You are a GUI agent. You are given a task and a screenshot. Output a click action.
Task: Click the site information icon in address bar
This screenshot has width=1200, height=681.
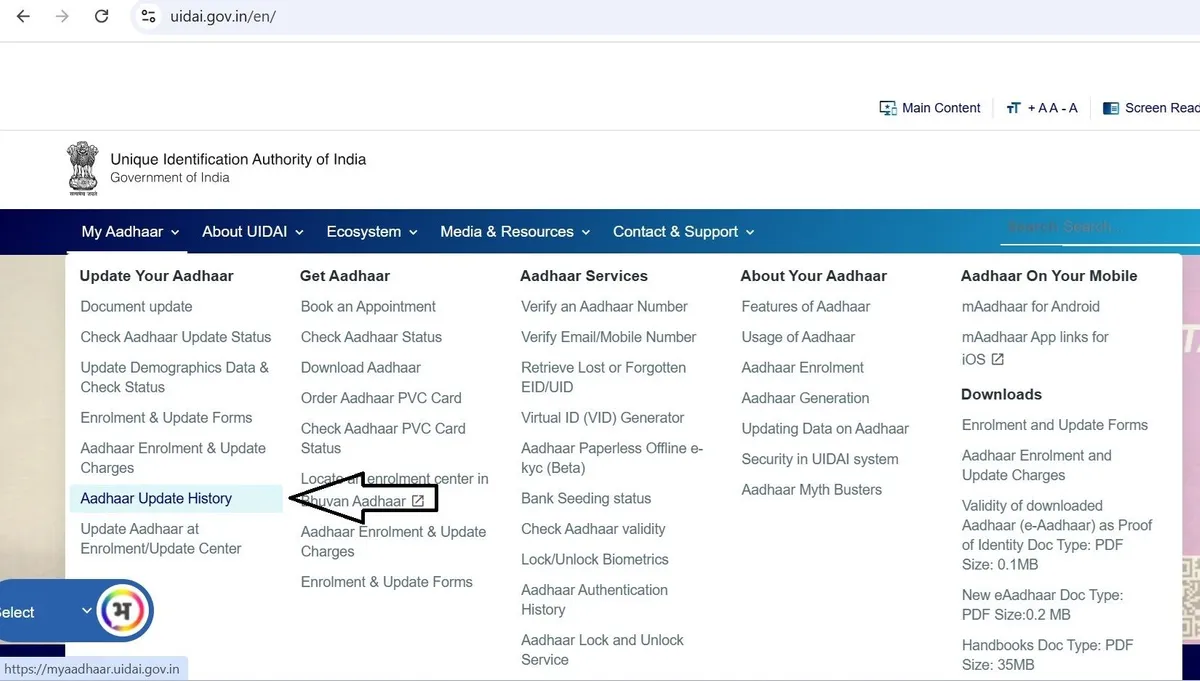click(x=148, y=17)
